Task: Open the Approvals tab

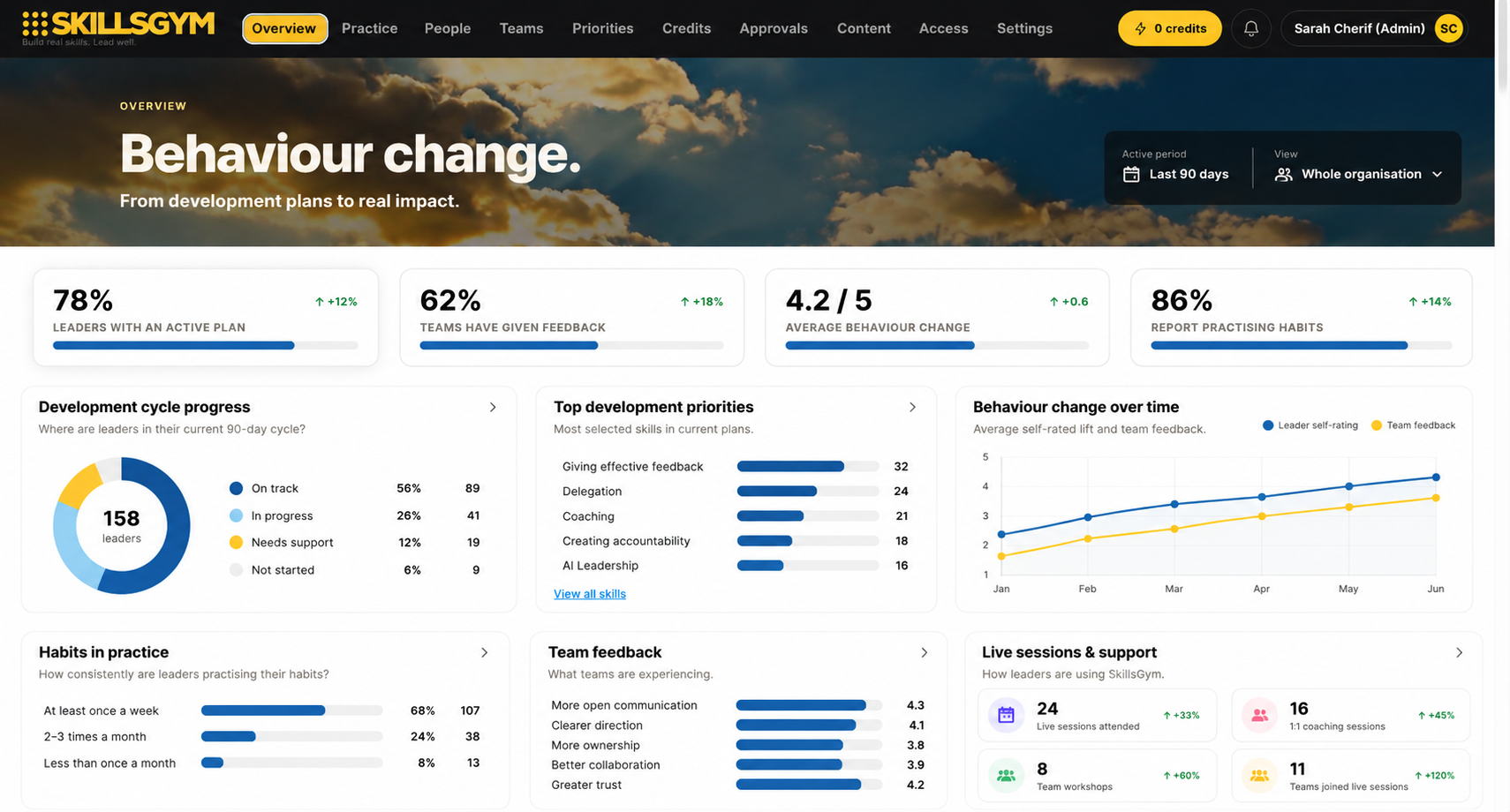Action: point(773,28)
